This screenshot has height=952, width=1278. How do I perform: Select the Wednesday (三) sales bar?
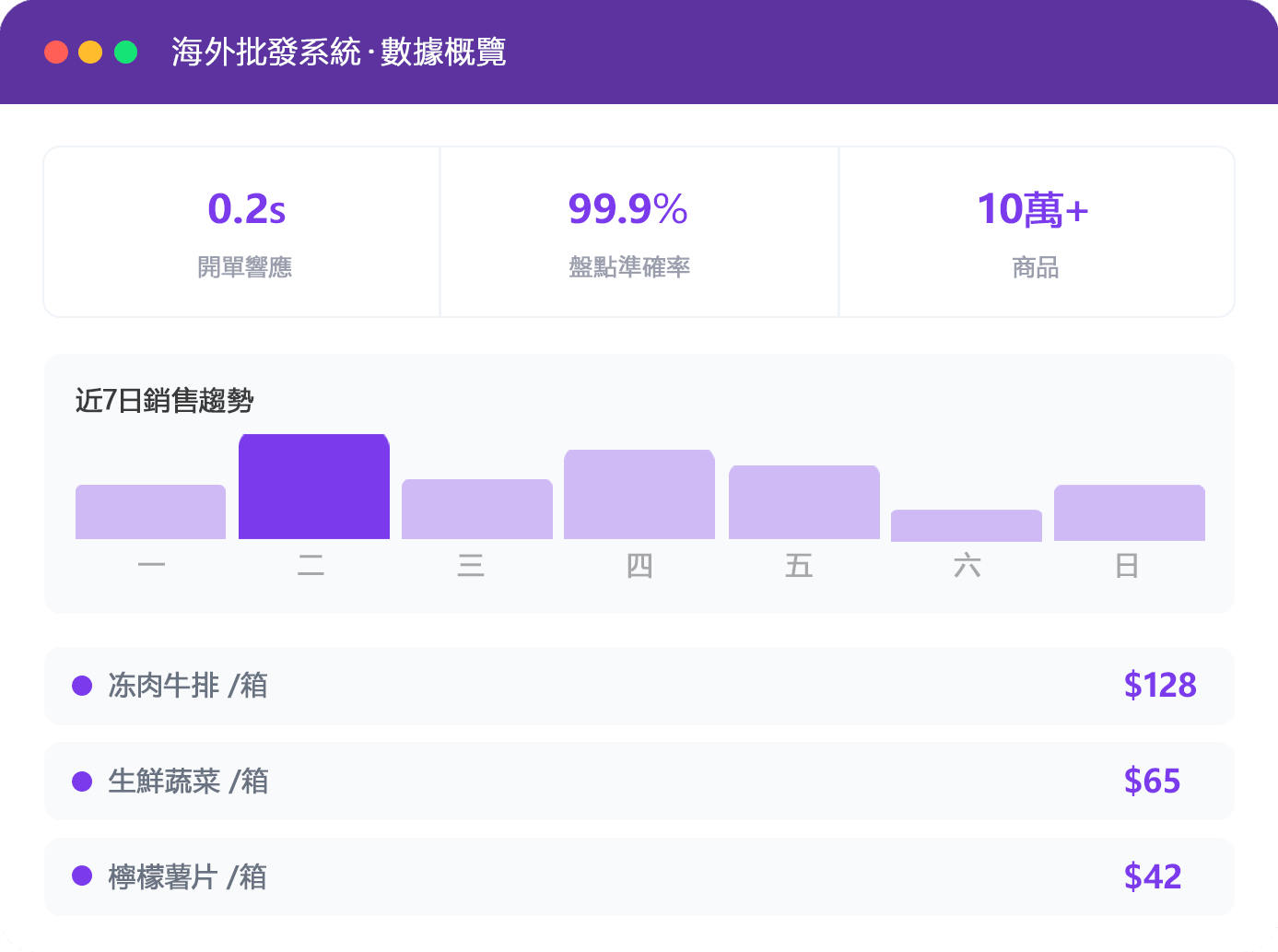point(477,509)
